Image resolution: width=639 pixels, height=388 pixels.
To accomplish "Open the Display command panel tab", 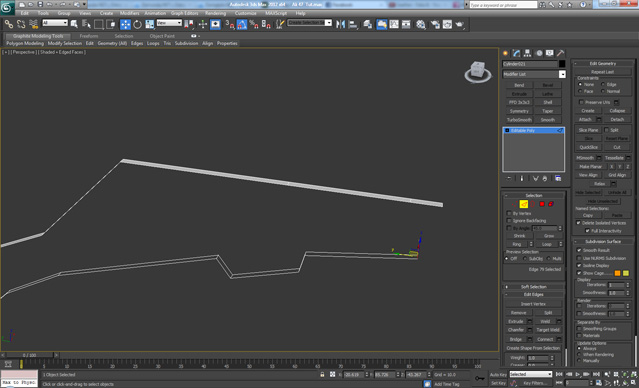I will coord(550,53).
